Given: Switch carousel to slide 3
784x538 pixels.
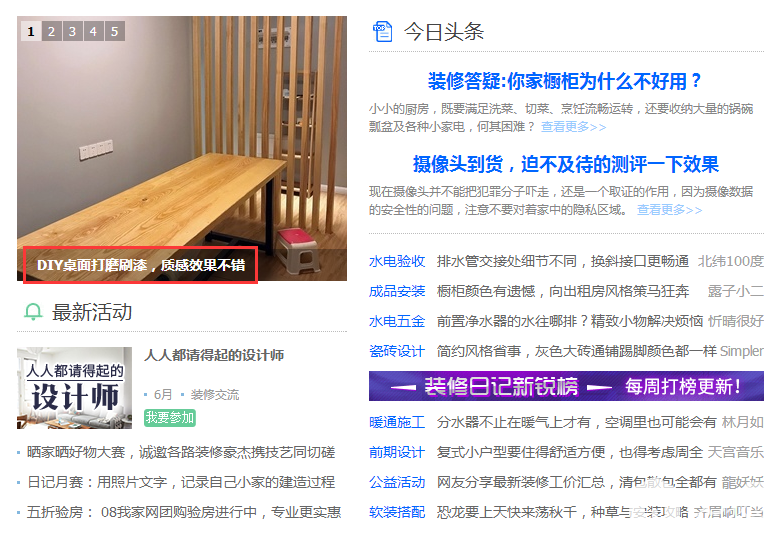Looking at the screenshot, I should coord(72,32).
